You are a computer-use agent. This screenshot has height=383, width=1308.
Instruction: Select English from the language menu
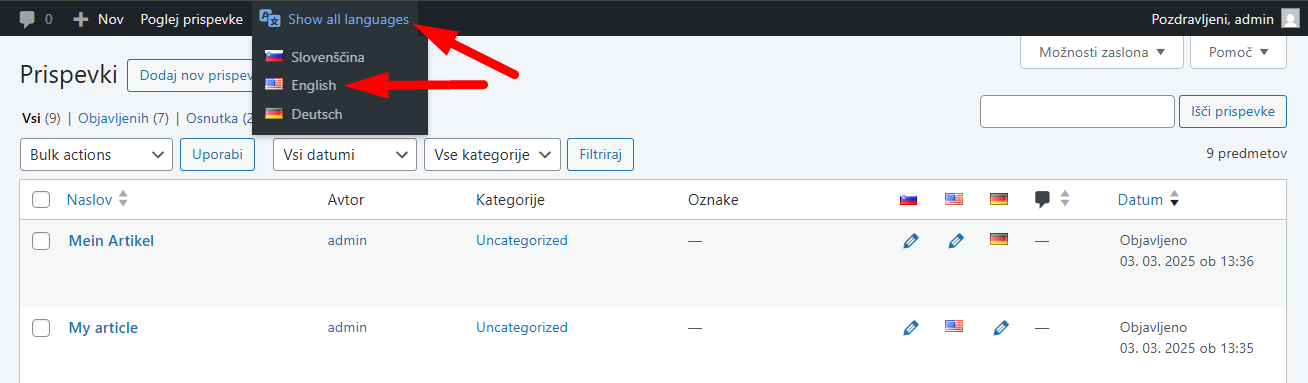tap(314, 85)
